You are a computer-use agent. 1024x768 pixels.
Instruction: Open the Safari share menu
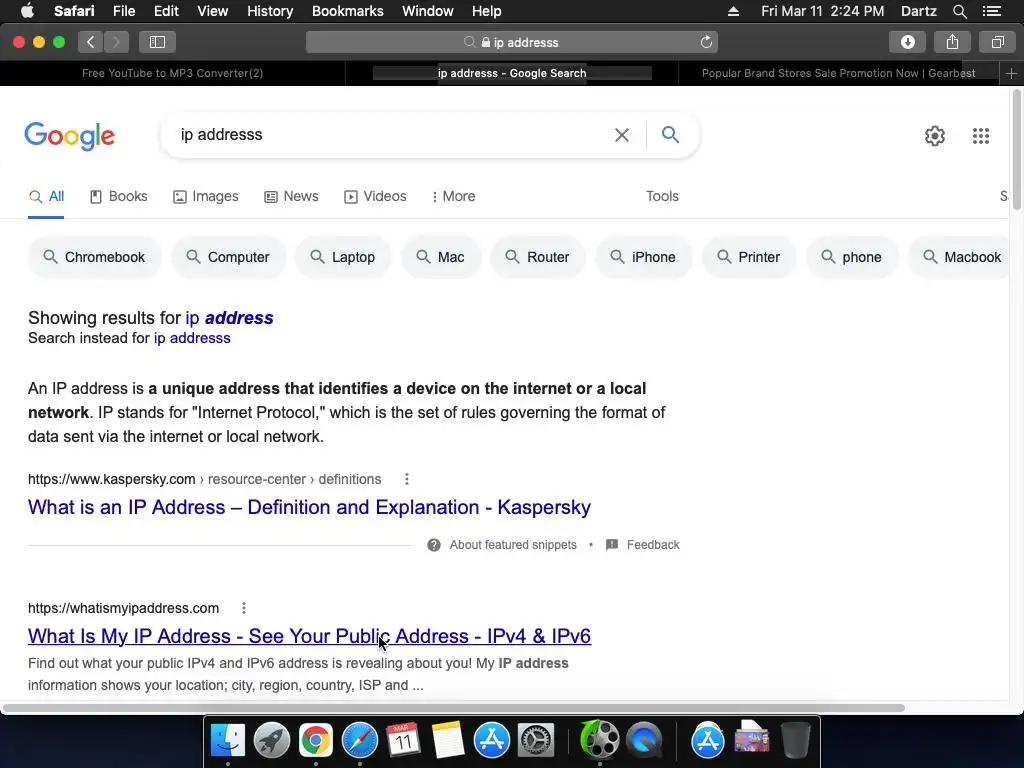point(952,42)
